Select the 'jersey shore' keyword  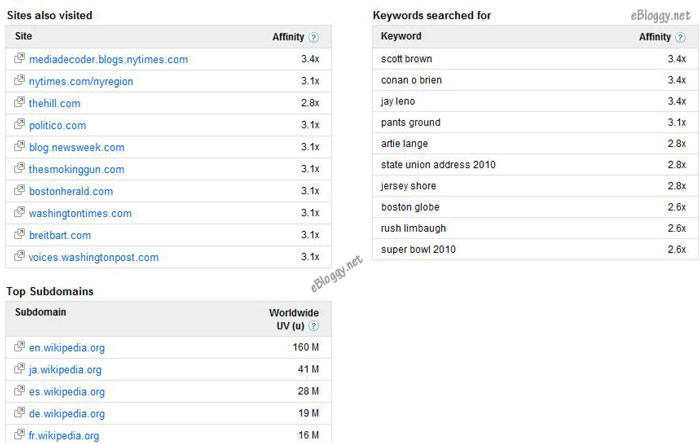(408, 186)
